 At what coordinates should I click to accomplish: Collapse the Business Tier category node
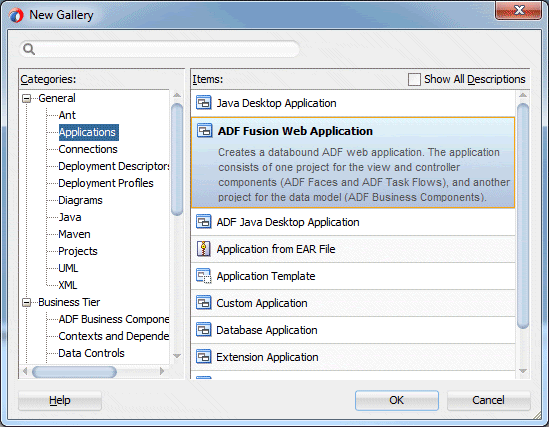pyautogui.click(x=26, y=302)
